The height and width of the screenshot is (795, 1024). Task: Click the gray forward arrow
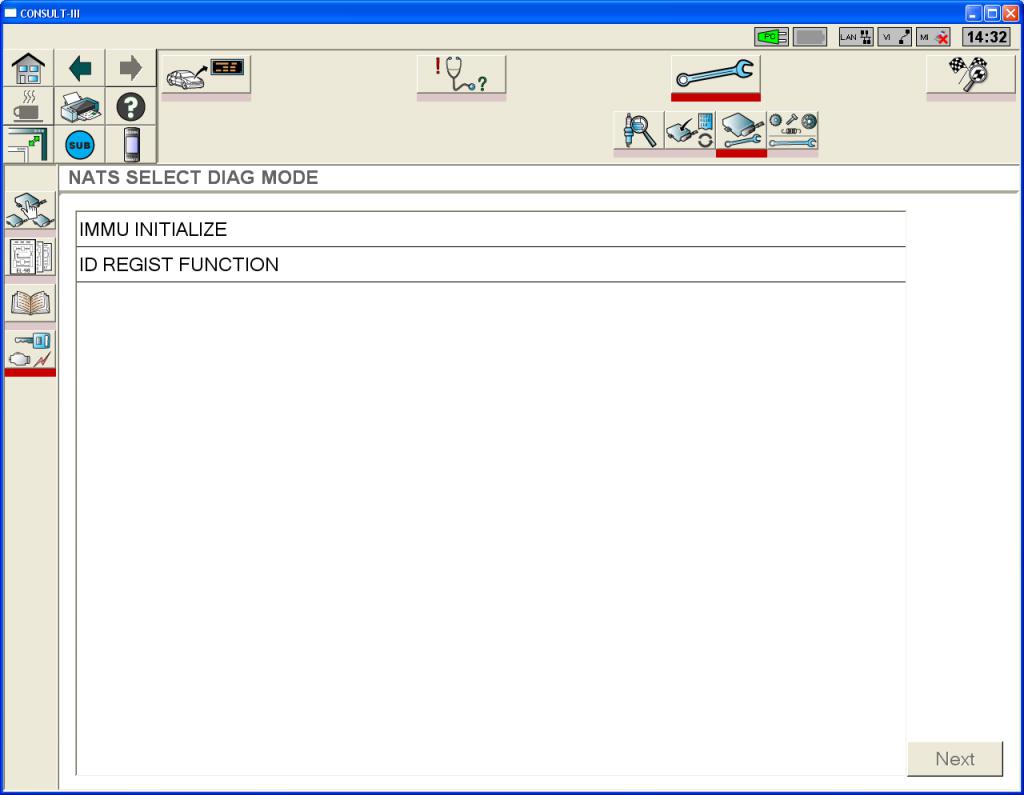(x=131, y=69)
